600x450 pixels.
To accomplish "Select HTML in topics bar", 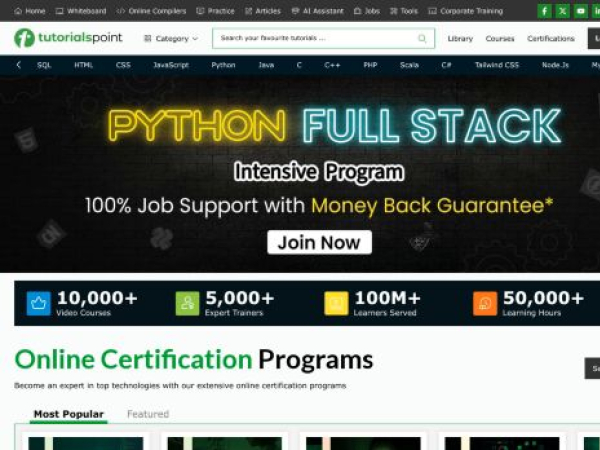I will point(83,65).
